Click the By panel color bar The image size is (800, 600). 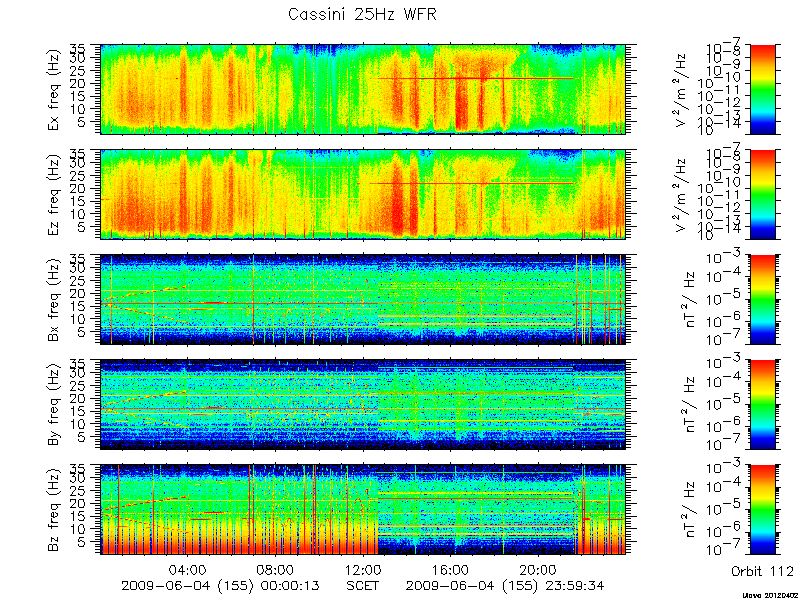762,405
